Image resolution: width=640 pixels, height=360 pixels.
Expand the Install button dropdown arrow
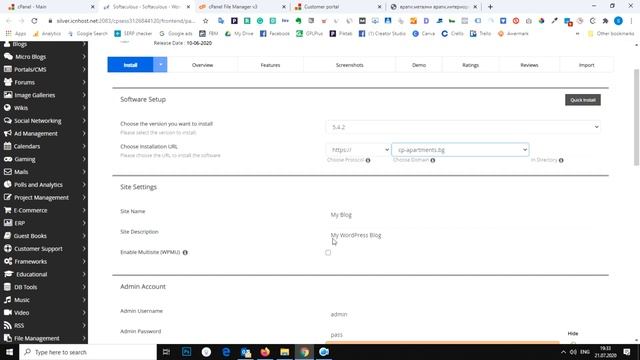(160, 64)
